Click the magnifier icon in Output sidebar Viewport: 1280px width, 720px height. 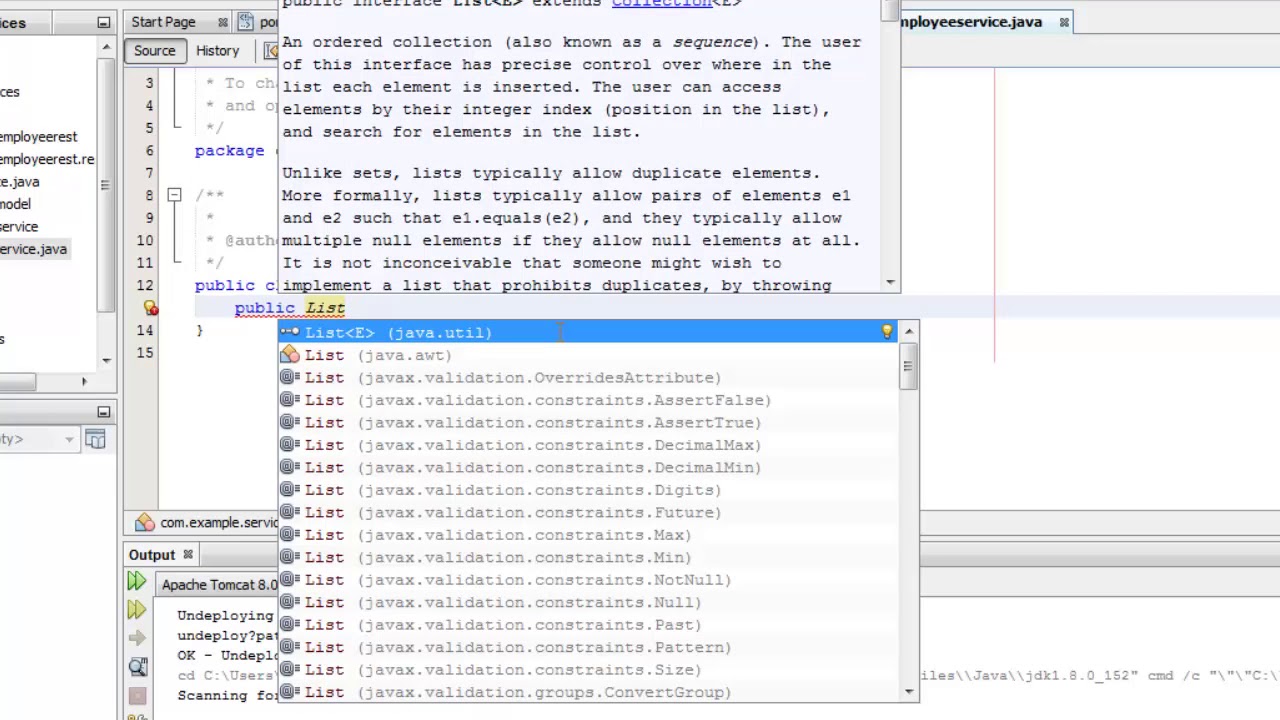tap(137, 666)
